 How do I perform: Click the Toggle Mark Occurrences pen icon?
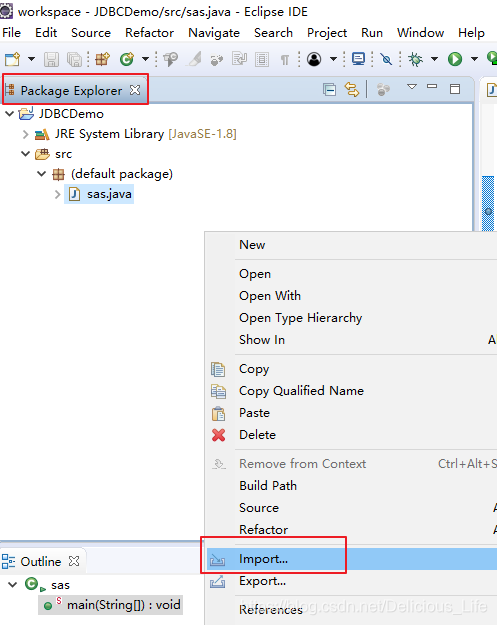pyautogui.click(x=194, y=59)
